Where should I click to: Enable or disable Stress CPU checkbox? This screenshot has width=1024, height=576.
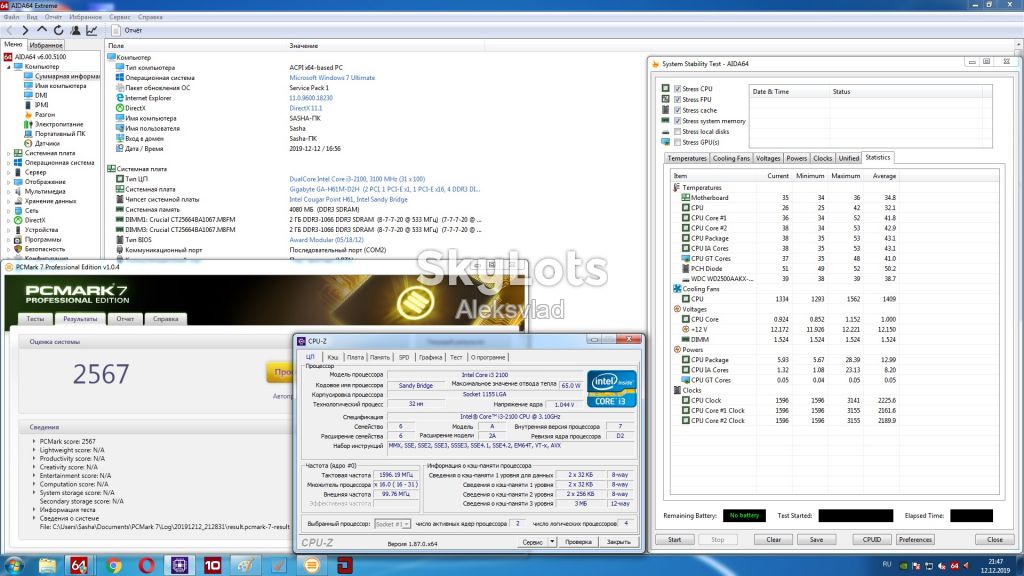coord(678,89)
